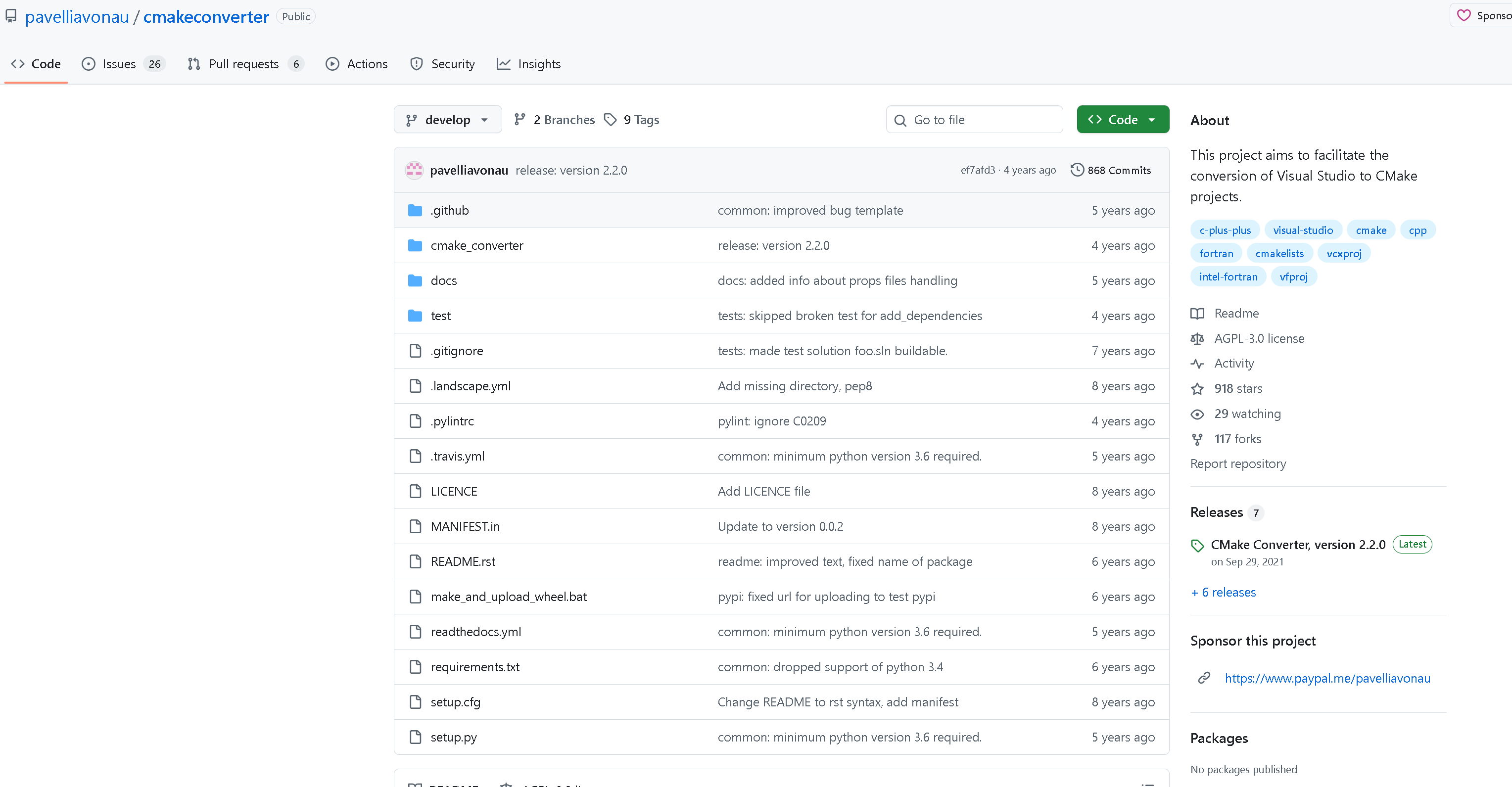The image size is (1512, 787).
Task: Click Report repository link
Action: 1238,463
